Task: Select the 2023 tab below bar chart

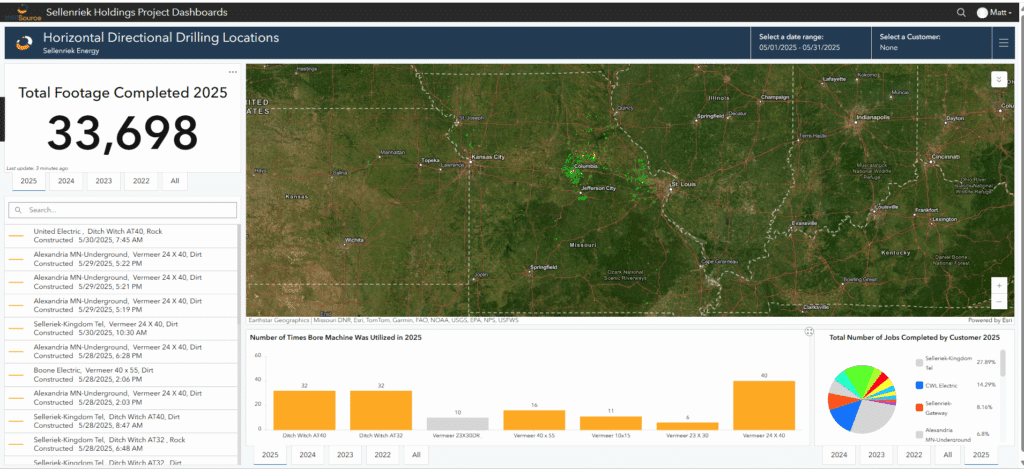Action: coord(345,455)
